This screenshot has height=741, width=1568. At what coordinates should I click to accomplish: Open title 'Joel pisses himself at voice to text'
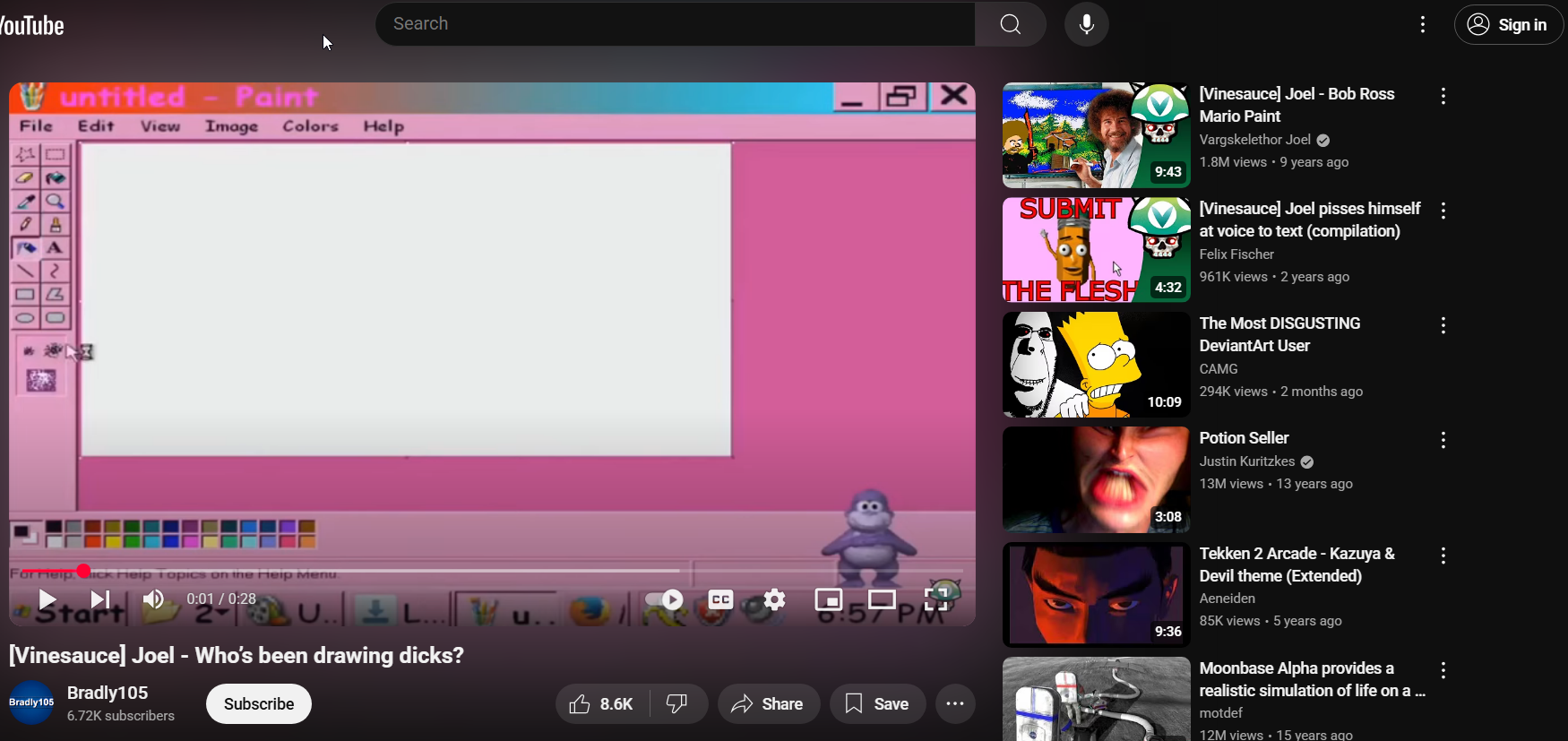[1310, 220]
